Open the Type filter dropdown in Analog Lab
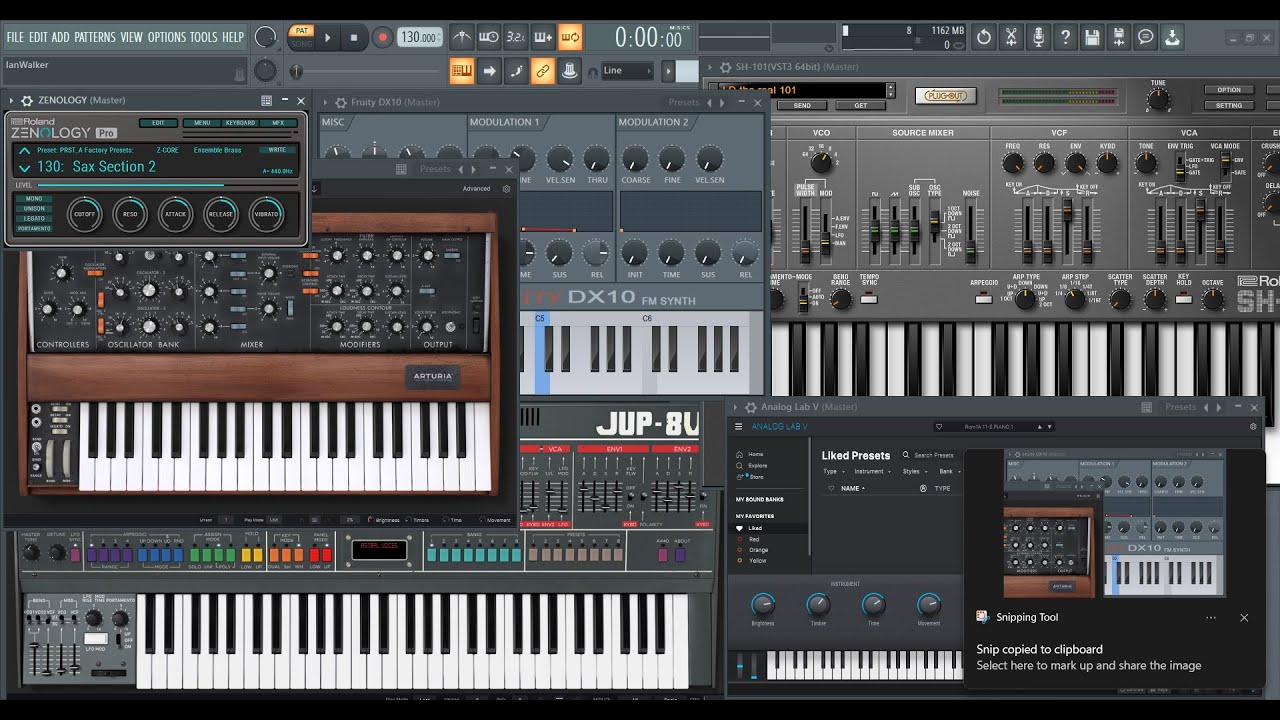 tap(833, 471)
